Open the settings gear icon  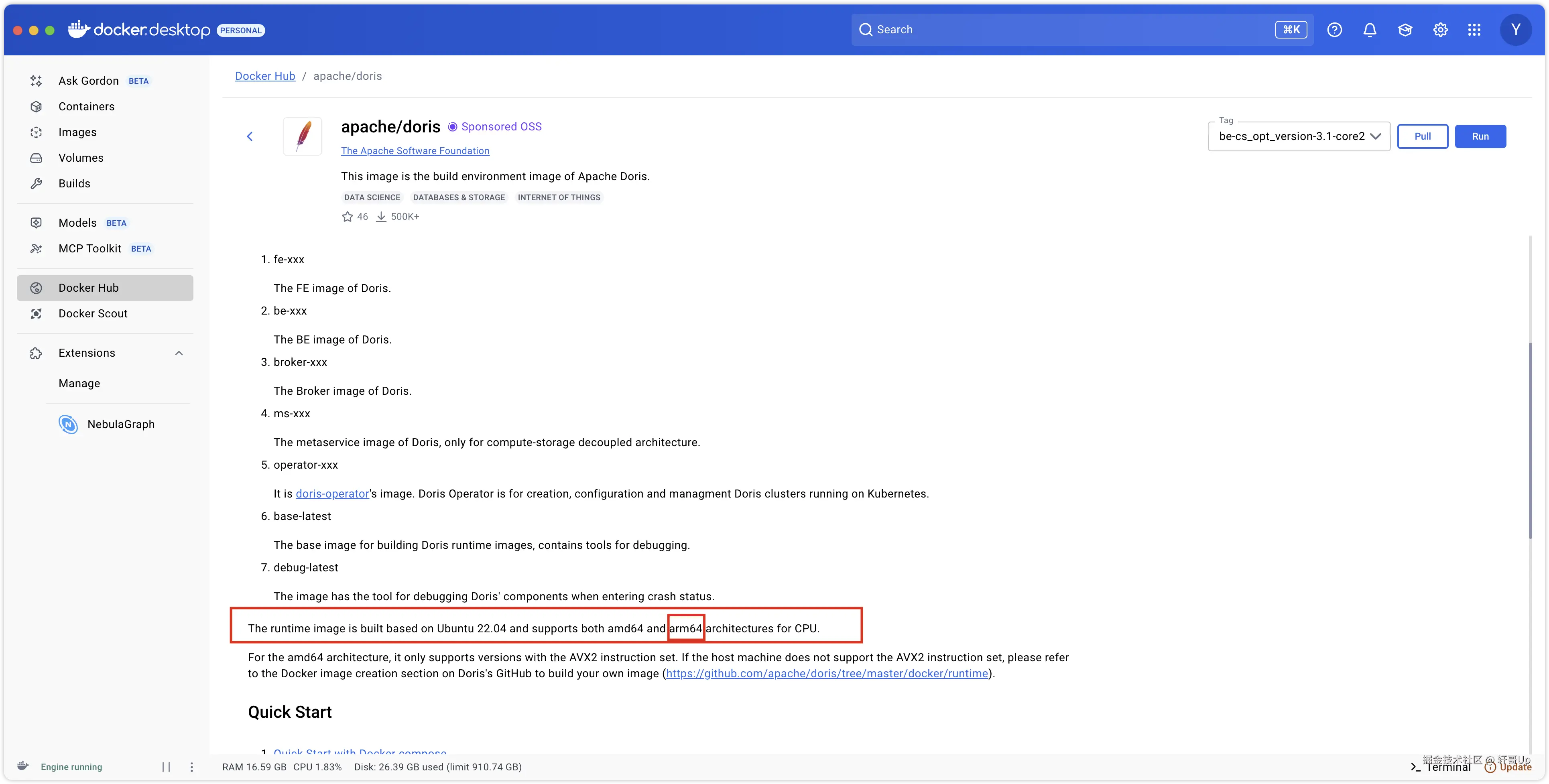(x=1439, y=29)
